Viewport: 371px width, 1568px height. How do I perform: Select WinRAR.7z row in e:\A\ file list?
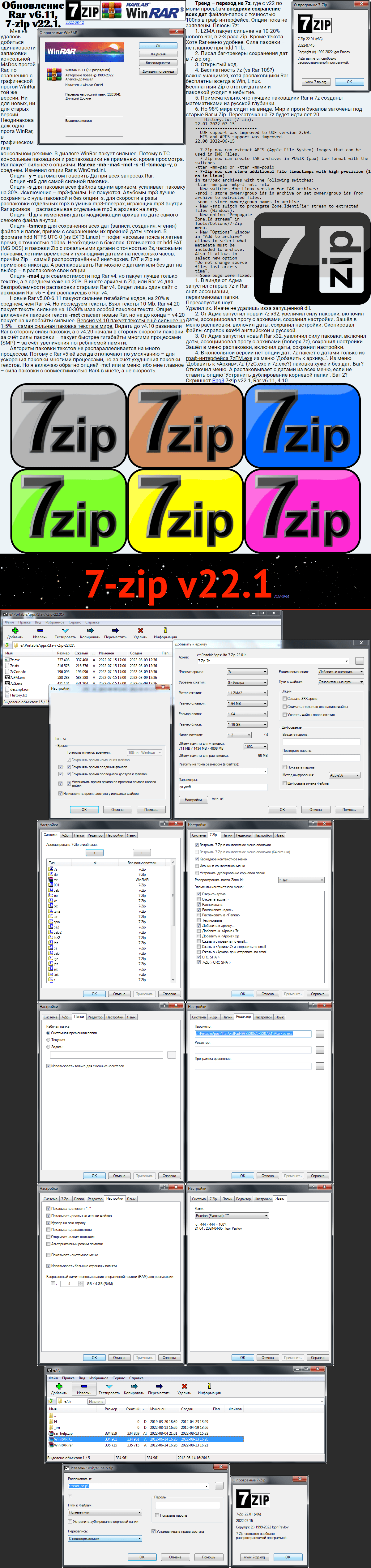(146, 1439)
